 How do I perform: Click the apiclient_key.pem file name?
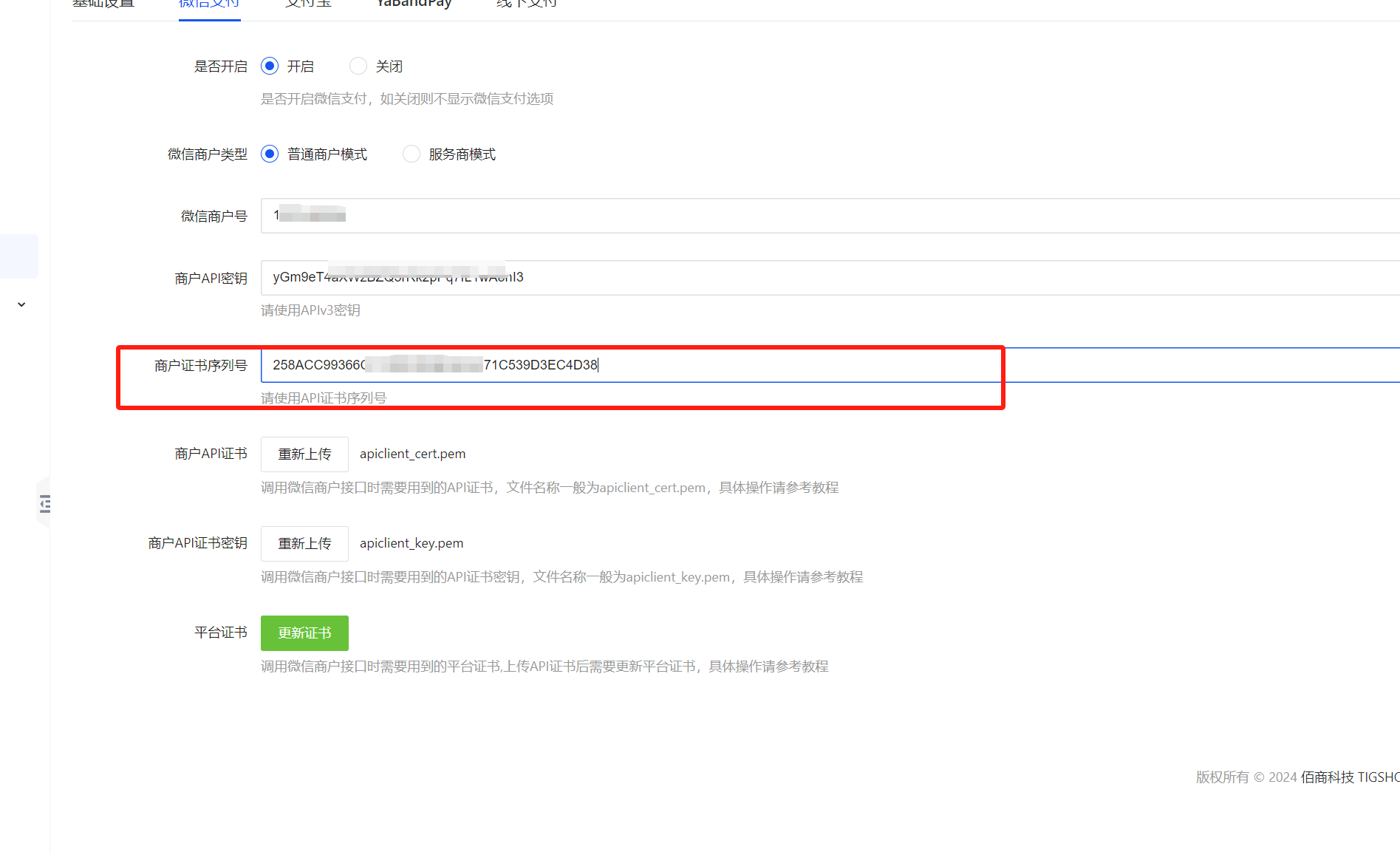pyautogui.click(x=412, y=543)
